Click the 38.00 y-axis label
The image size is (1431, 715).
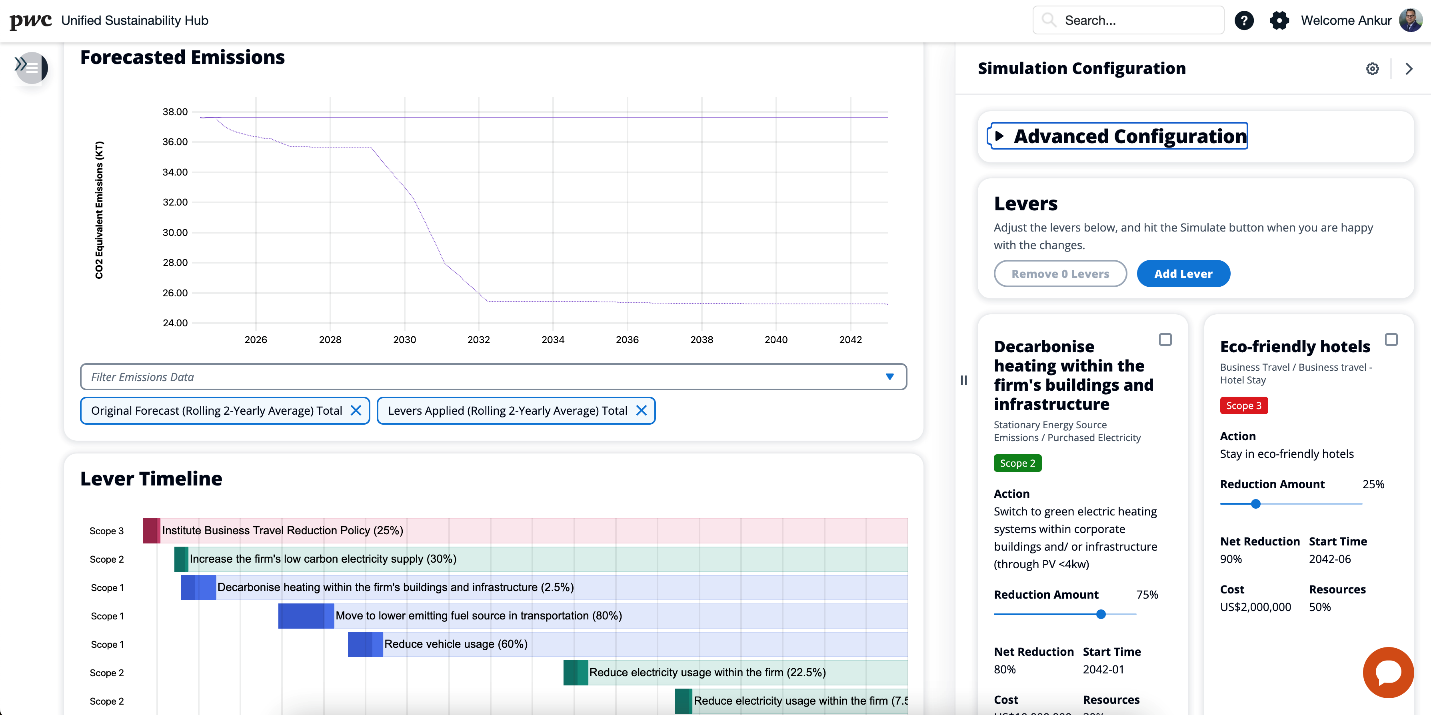pos(175,112)
